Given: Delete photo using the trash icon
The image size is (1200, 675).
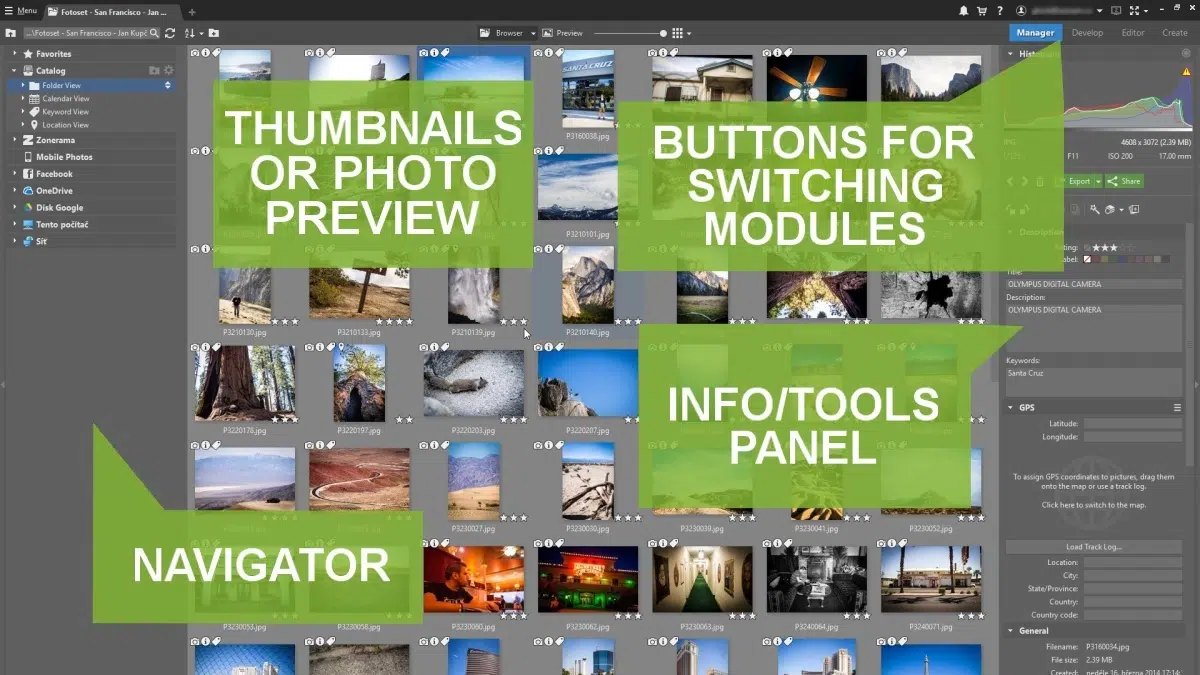Looking at the screenshot, I should (1040, 181).
